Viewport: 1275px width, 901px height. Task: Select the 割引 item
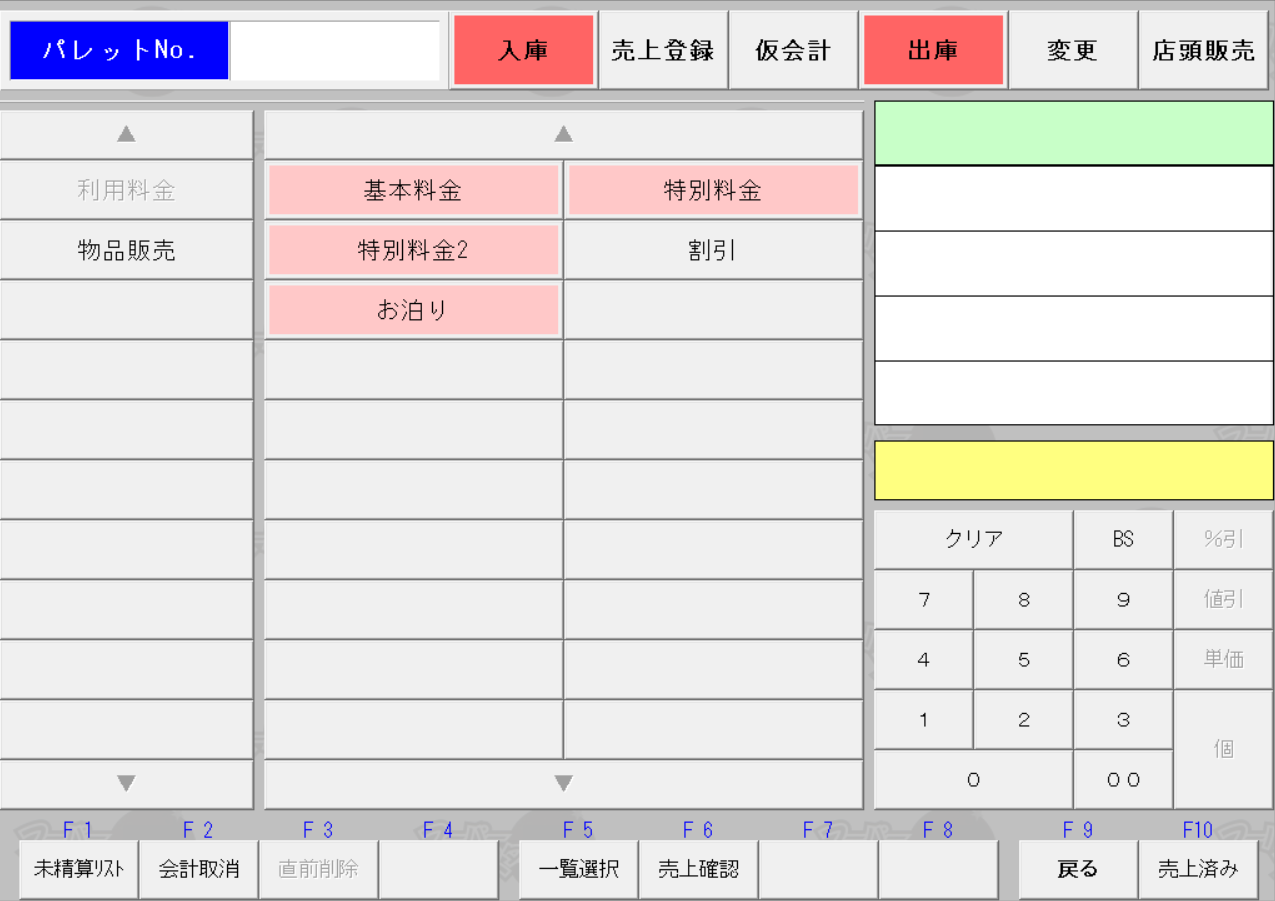(x=713, y=250)
